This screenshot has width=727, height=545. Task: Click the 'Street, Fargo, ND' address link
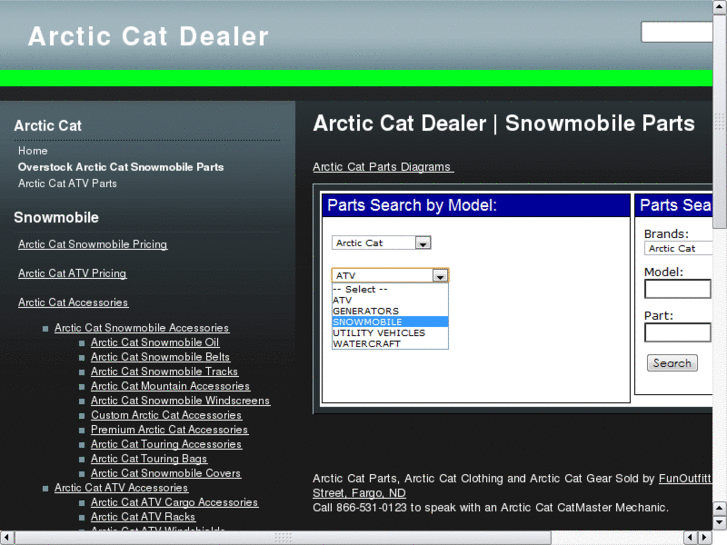(359, 493)
